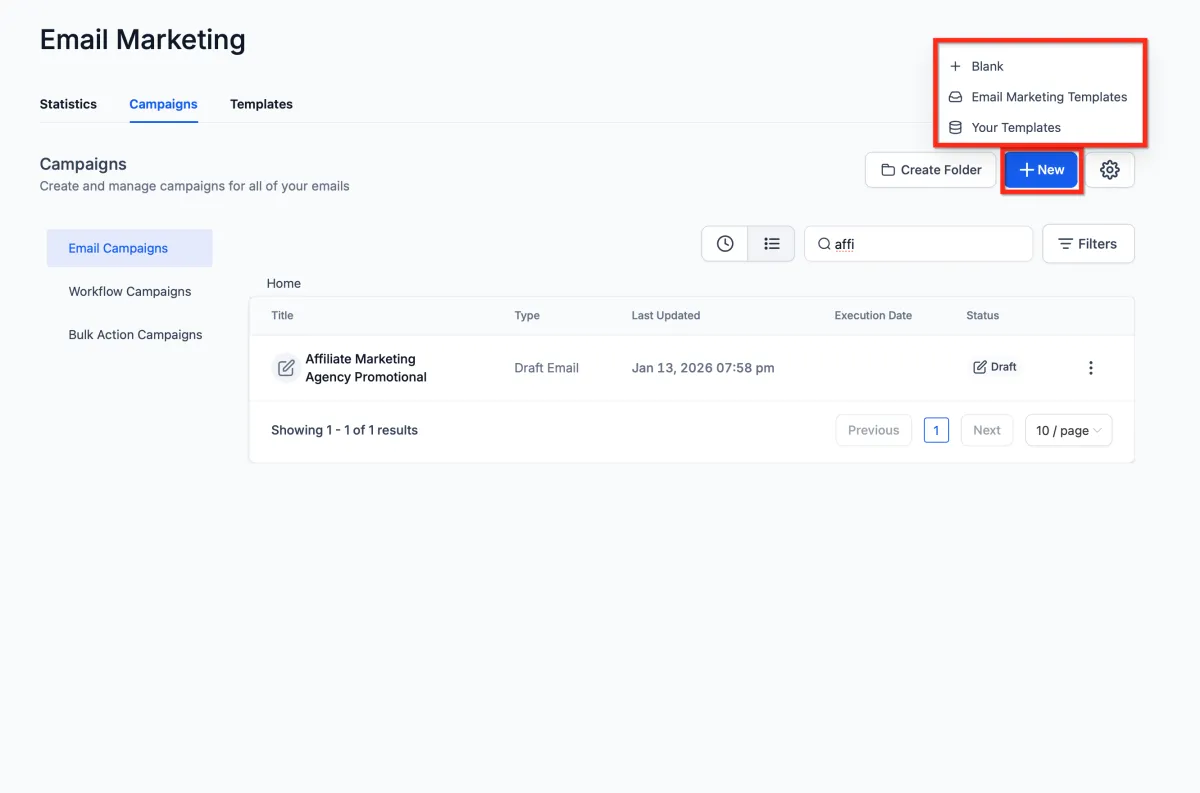The height and width of the screenshot is (793, 1200).
Task: Click the blue New button
Action: 1041,170
